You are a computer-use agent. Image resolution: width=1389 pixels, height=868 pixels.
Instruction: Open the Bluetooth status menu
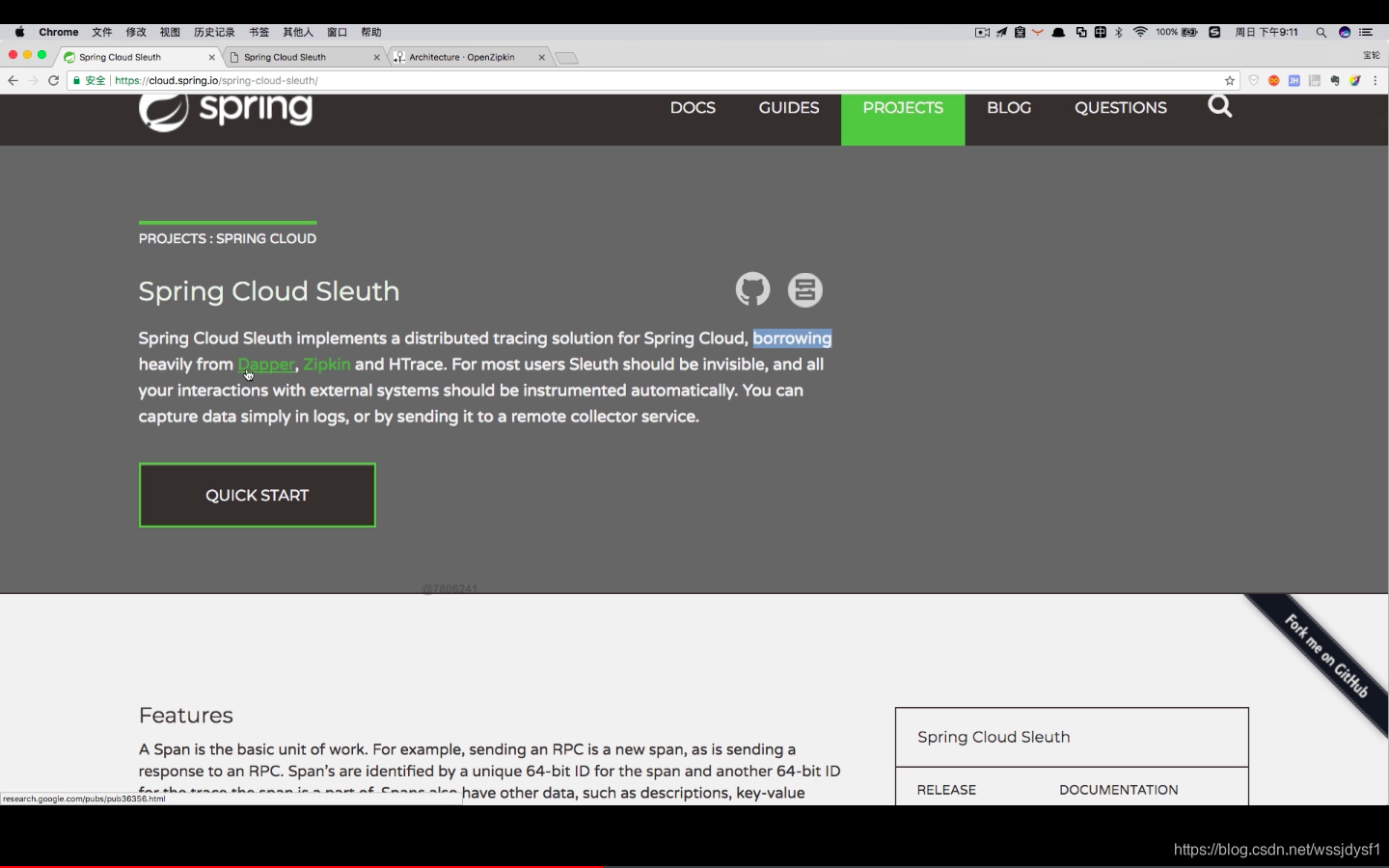tap(1119, 32)
